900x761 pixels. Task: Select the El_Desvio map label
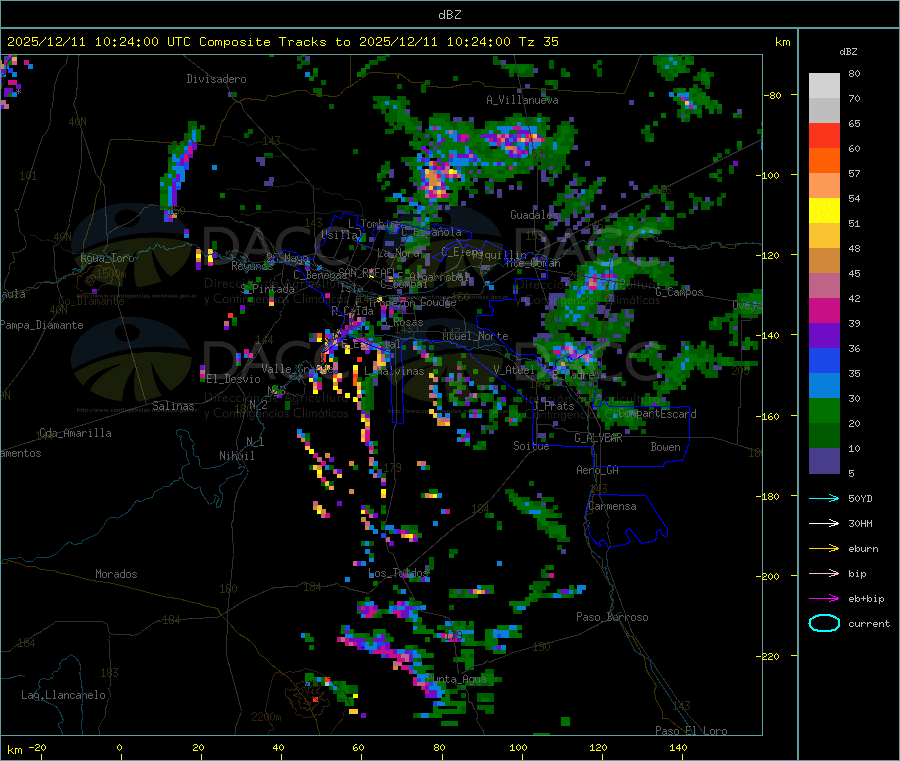233,379
